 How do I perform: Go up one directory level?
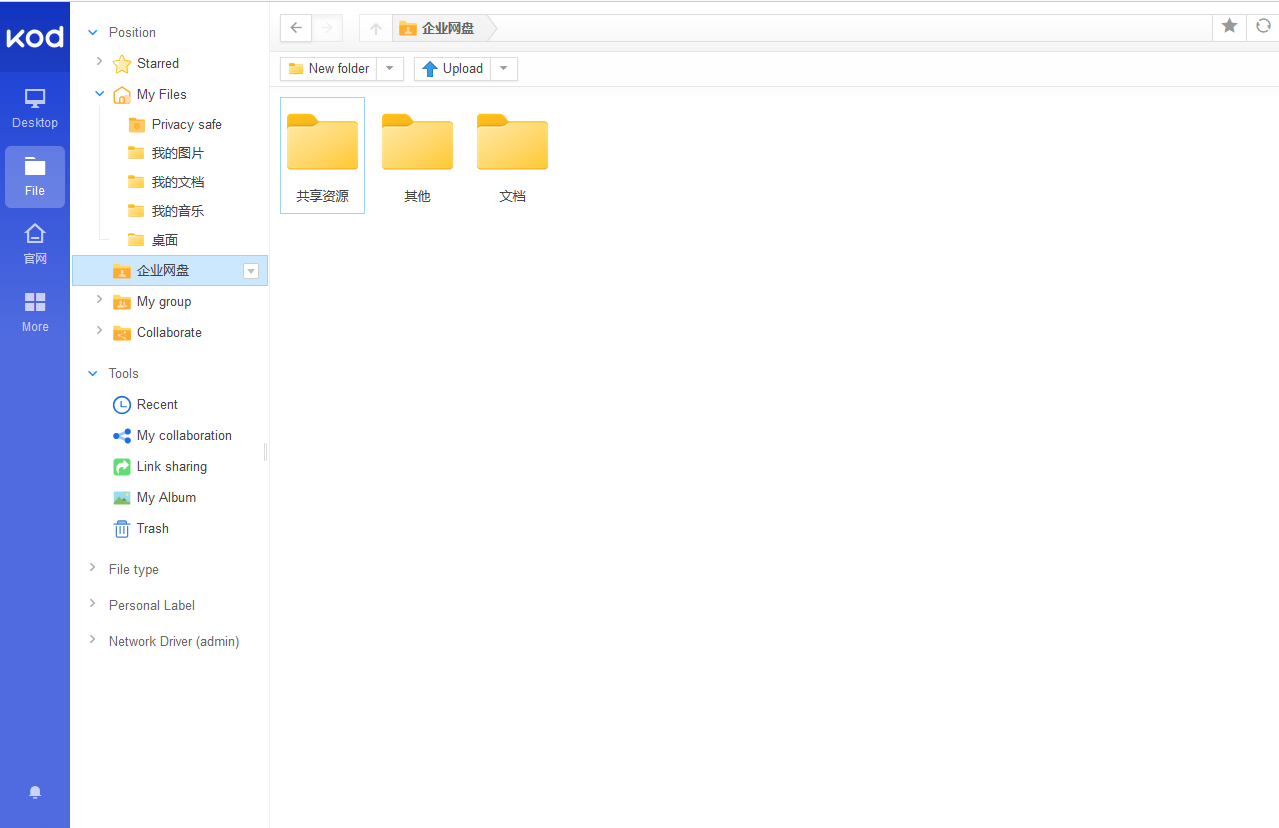(x=376, y=28)
